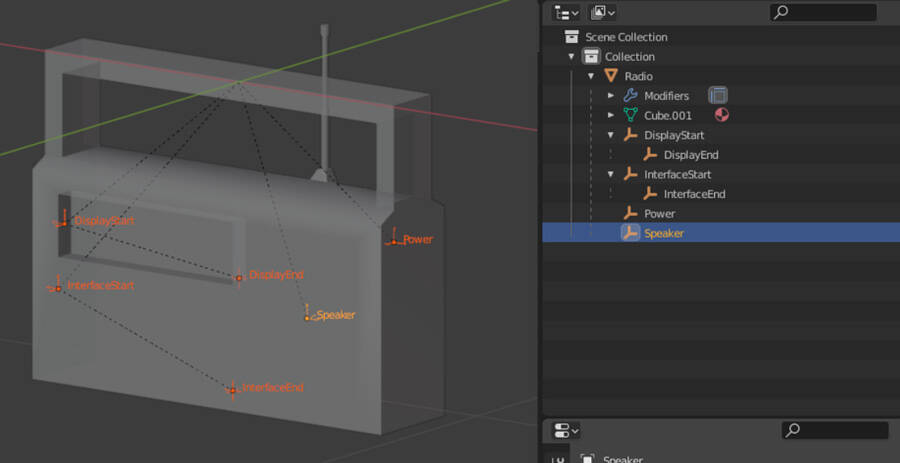Viewport: 900px width, 463px height.
Task: Click the modifier icon next to Modifiers
Action: tap(717, 96)
